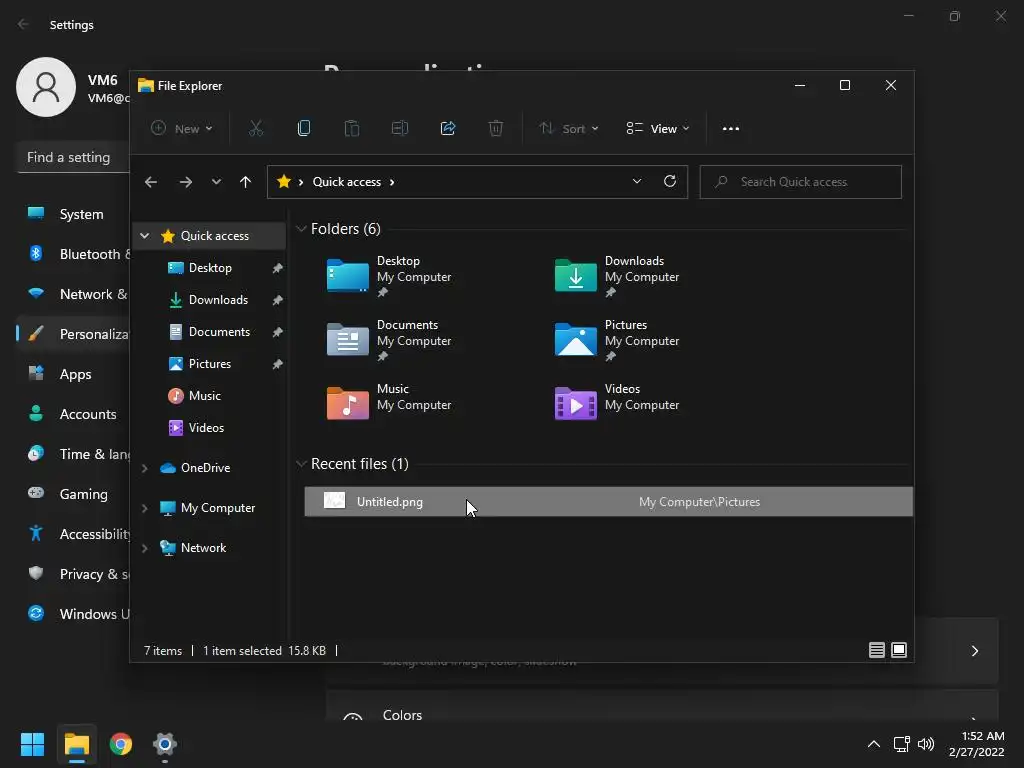The height and width of the screenshot is (768, 1024).
Task: Click the Paste clipboard icon
Action: pos(351,128)
